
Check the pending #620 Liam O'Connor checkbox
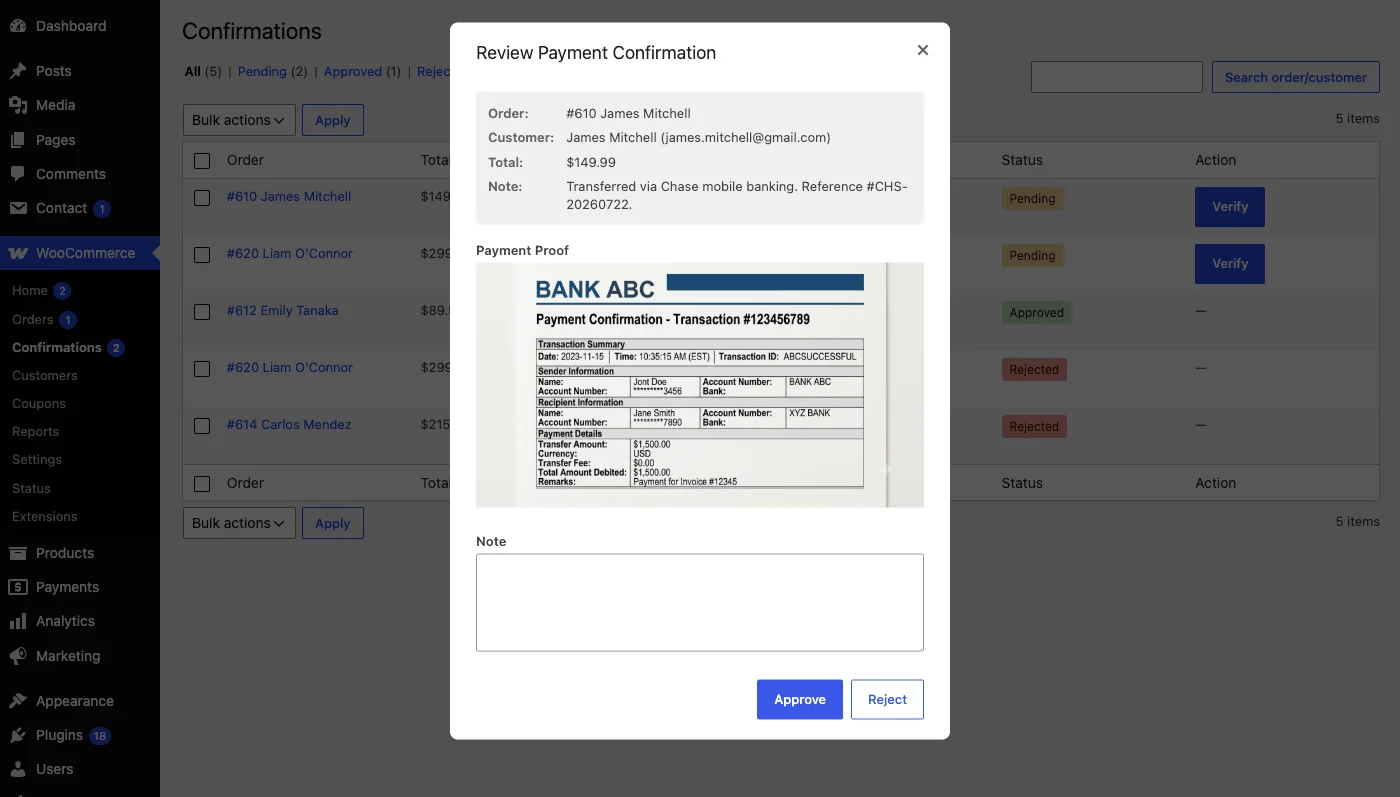[x=202, y=255]
